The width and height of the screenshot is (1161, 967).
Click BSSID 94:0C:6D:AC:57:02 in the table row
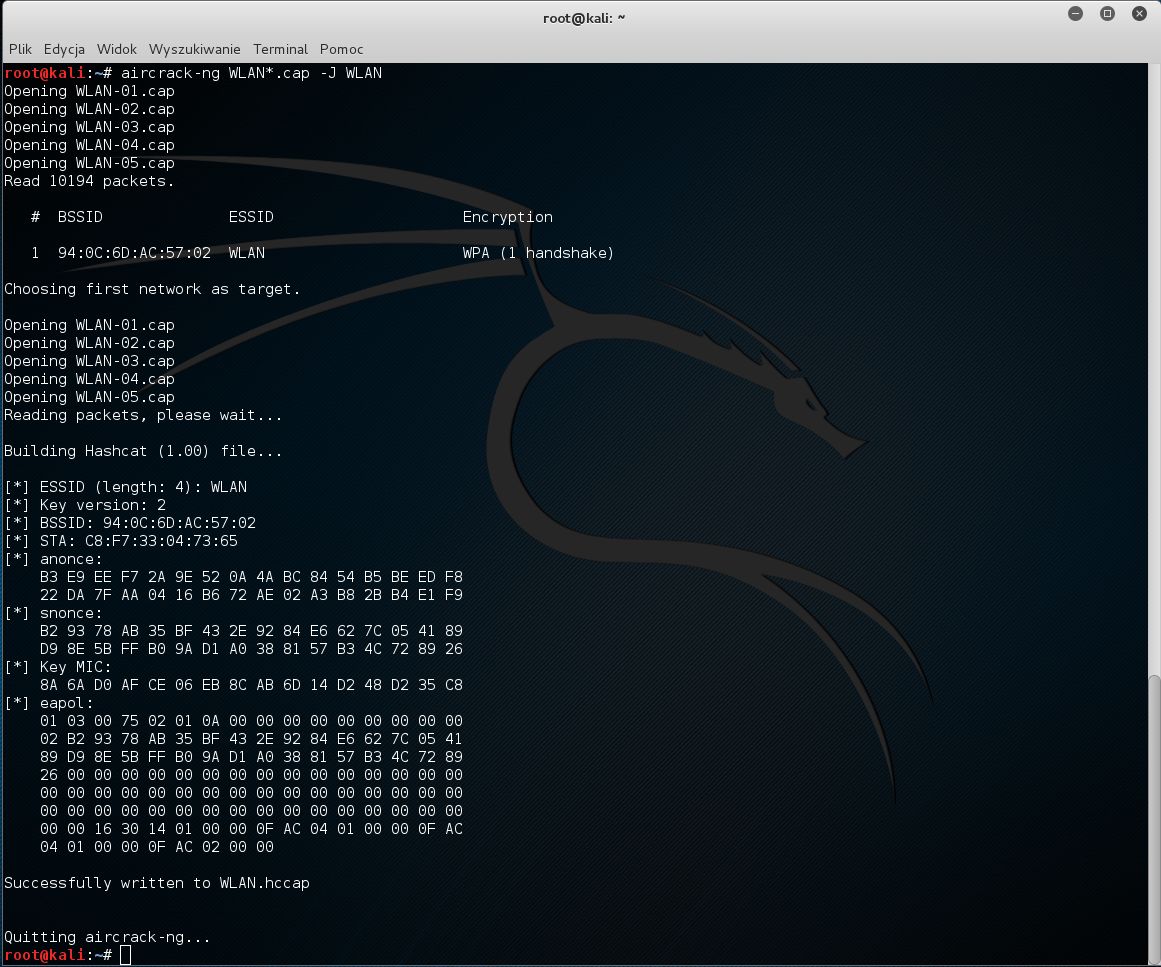pos(134,252)
